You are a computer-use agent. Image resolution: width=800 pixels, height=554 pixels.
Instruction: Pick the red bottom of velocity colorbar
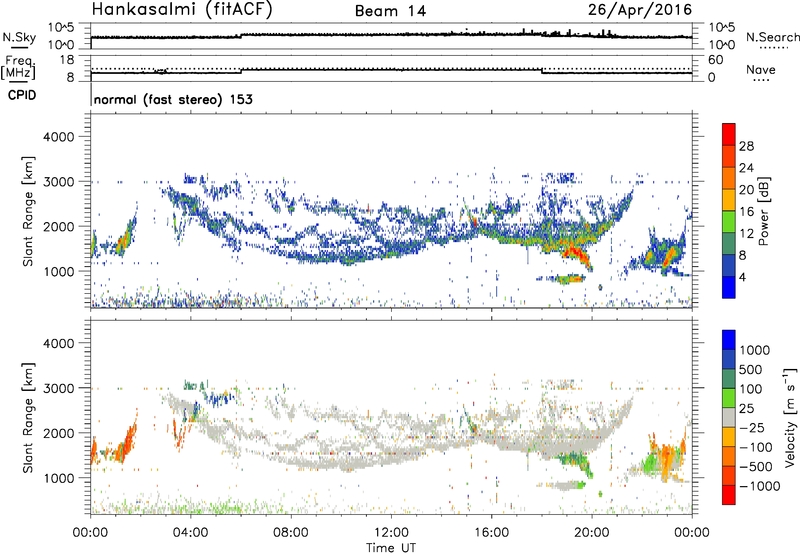pos(729,495)
